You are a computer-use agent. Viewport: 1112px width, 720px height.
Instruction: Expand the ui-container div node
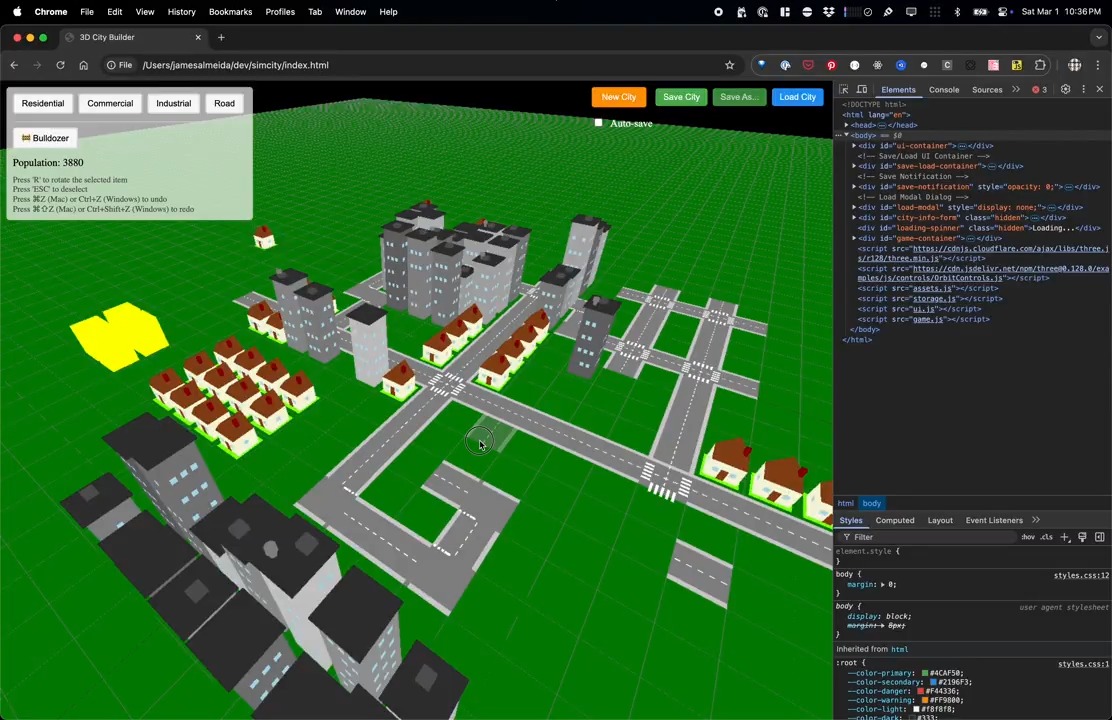point(854,145)
